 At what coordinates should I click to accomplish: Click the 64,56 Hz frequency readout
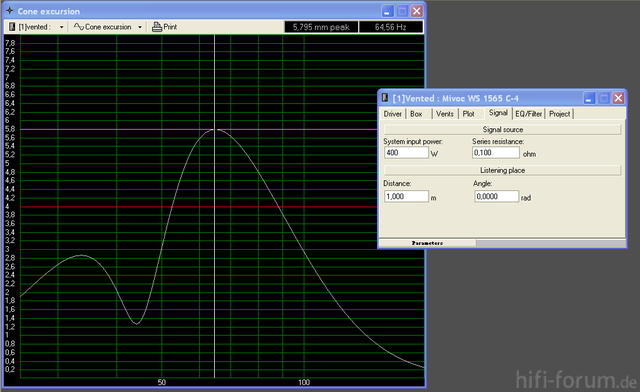tap(391, 27)
